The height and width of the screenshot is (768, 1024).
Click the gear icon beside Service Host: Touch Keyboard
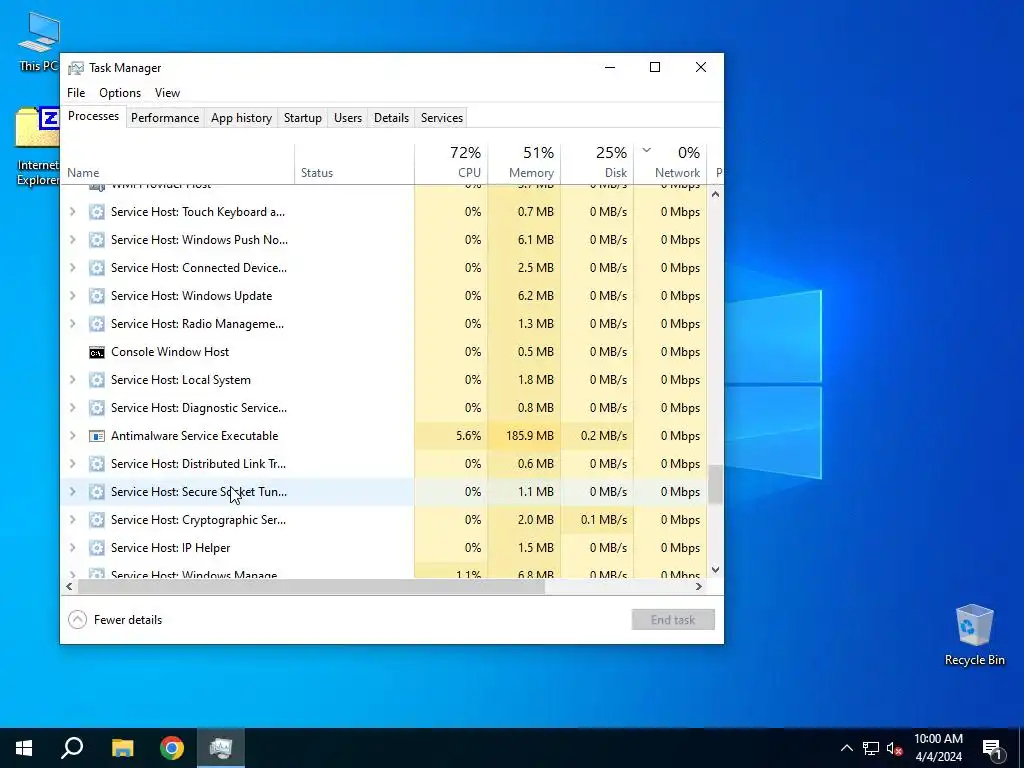tap(97, 212)
